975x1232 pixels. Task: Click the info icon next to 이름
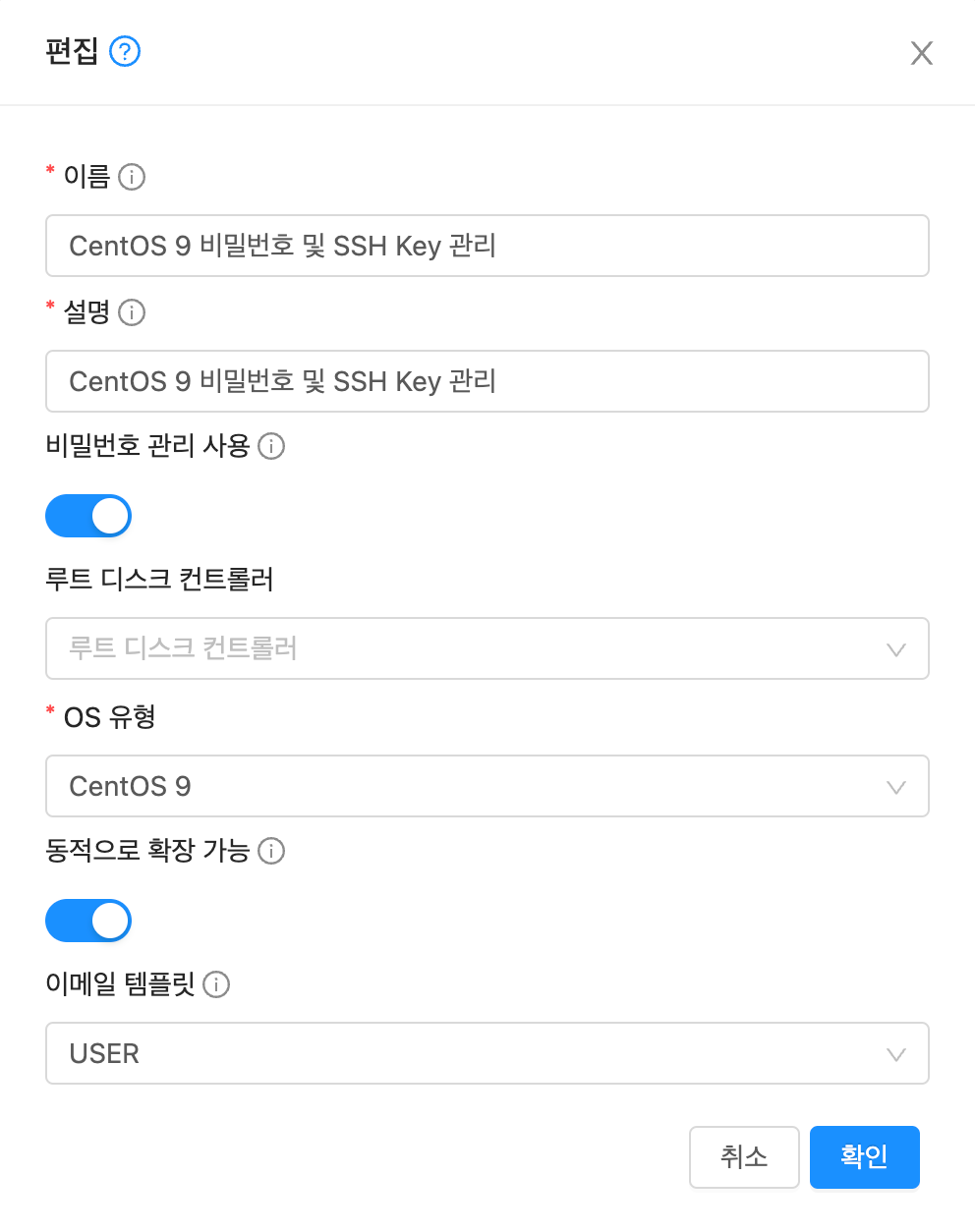(132, 177)
